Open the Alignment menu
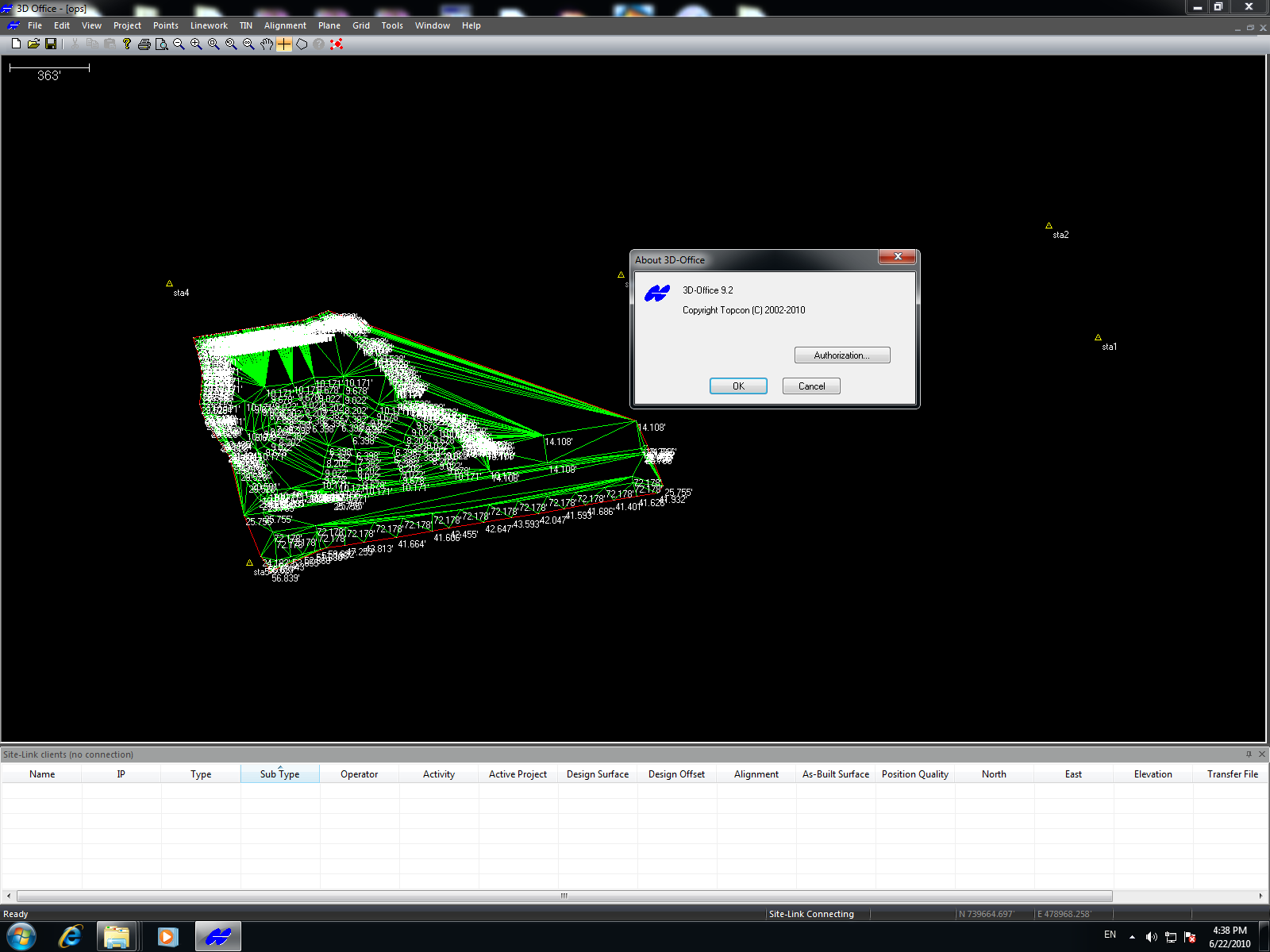This screenshot has width=1270, height=952. [x=285, y=25]
